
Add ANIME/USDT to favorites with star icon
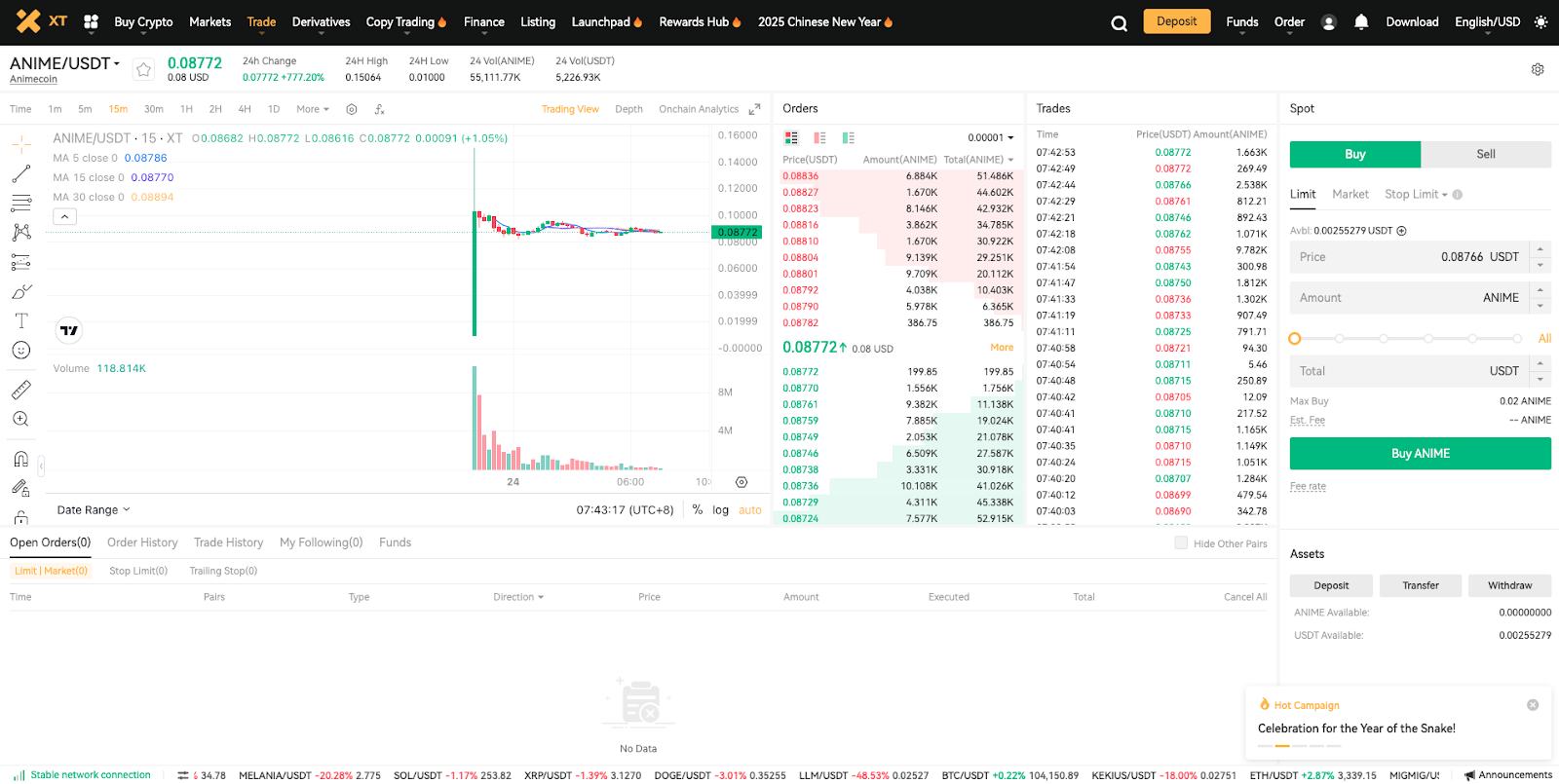143,69
